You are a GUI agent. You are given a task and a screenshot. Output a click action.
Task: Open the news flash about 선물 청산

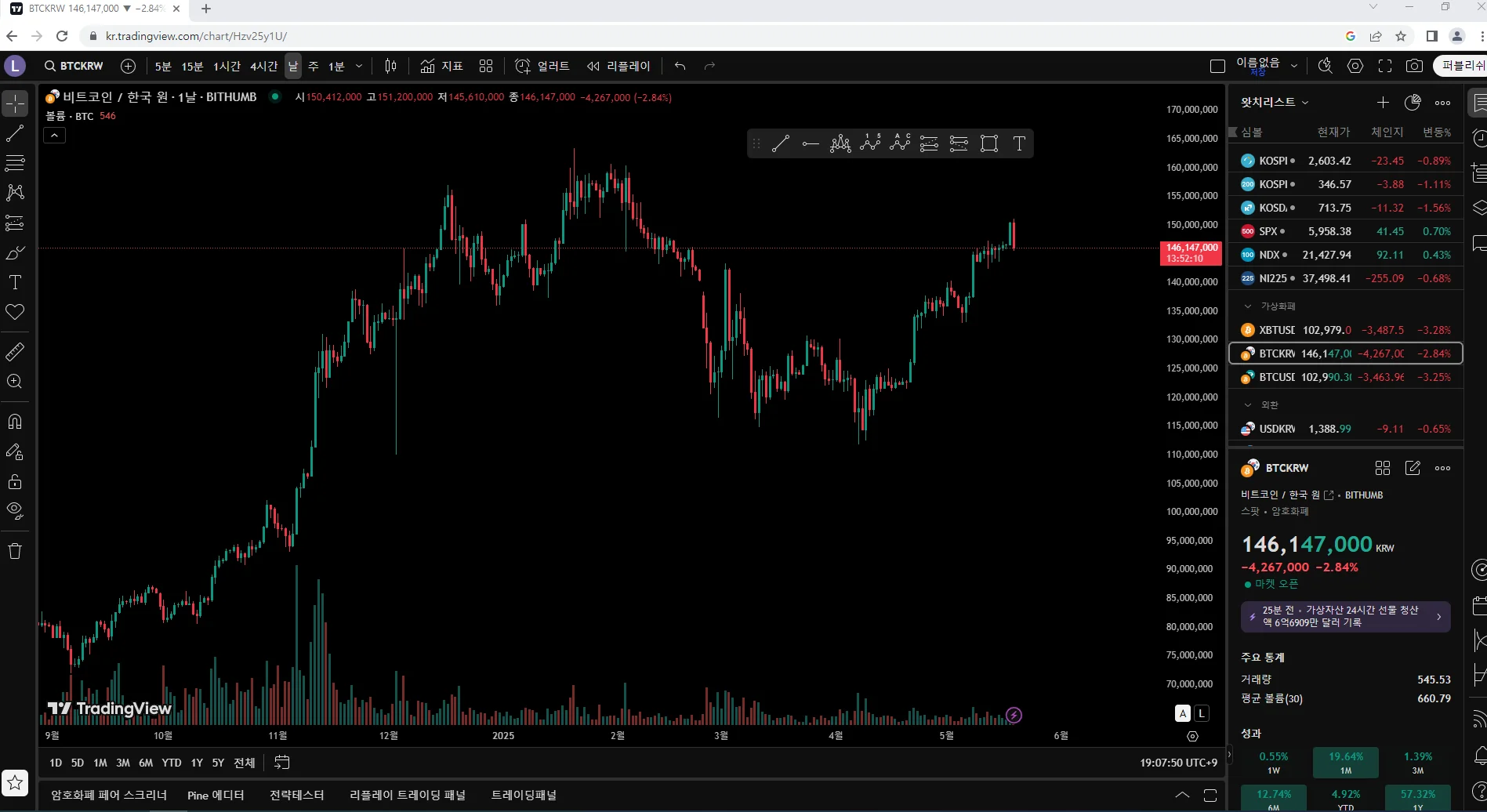click(x=1346, y=616)
